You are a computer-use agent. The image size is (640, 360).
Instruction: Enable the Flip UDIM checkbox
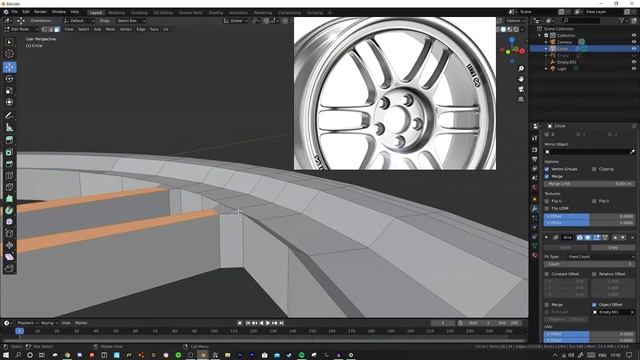(x=547, y=208)
